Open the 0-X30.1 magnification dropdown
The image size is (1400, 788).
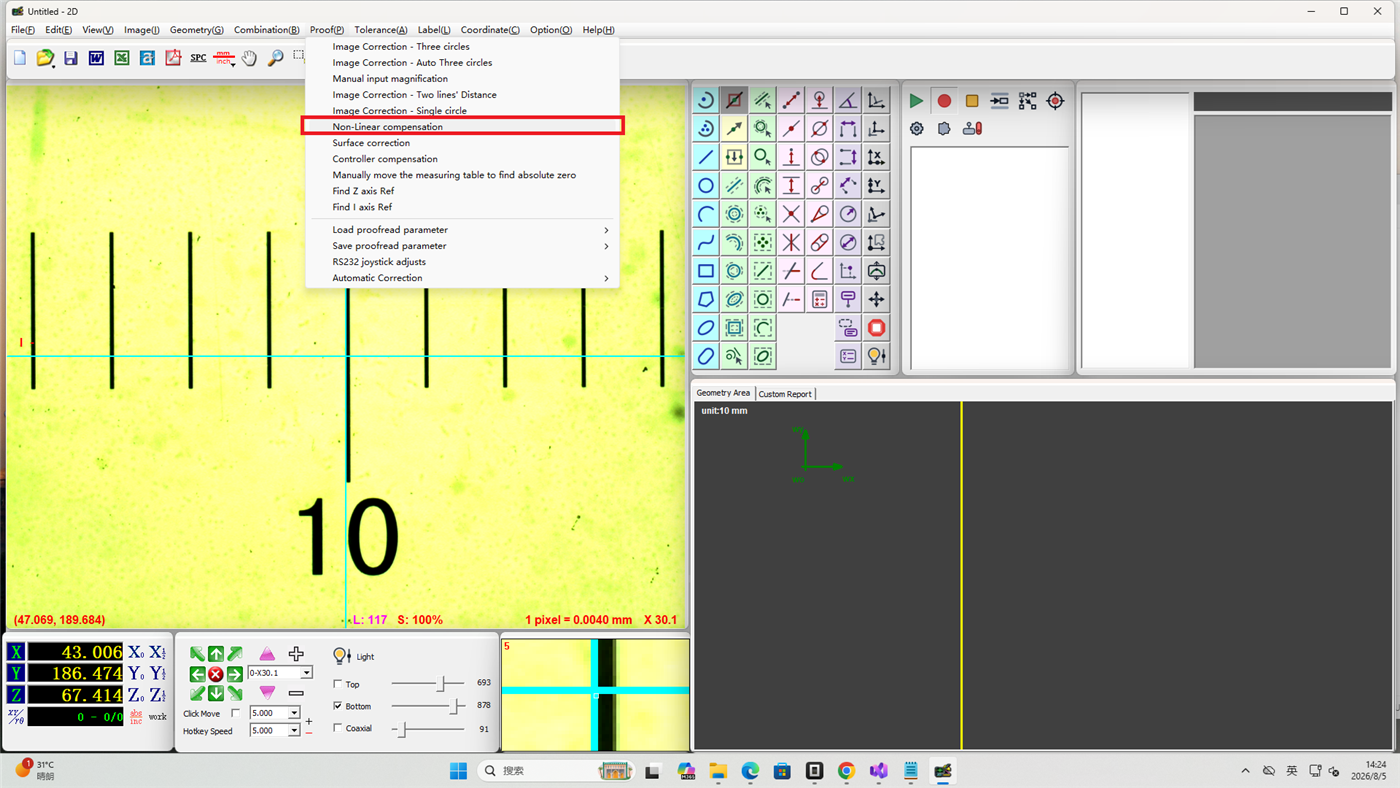click(x=306, y=673)
